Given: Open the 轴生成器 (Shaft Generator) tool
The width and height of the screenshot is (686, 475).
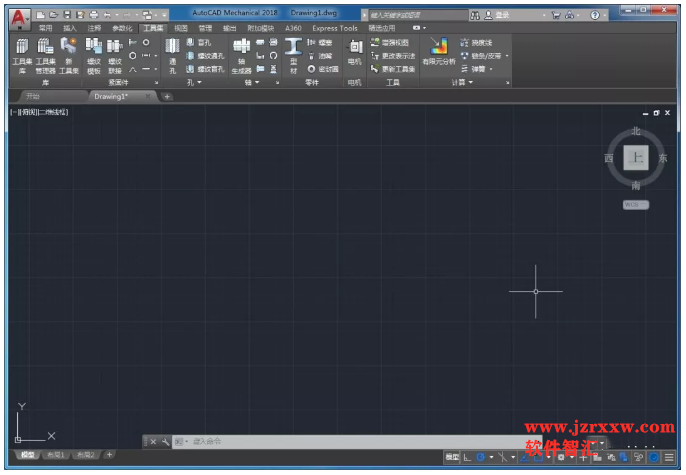Looking at the screenshot, I should 241,56.
